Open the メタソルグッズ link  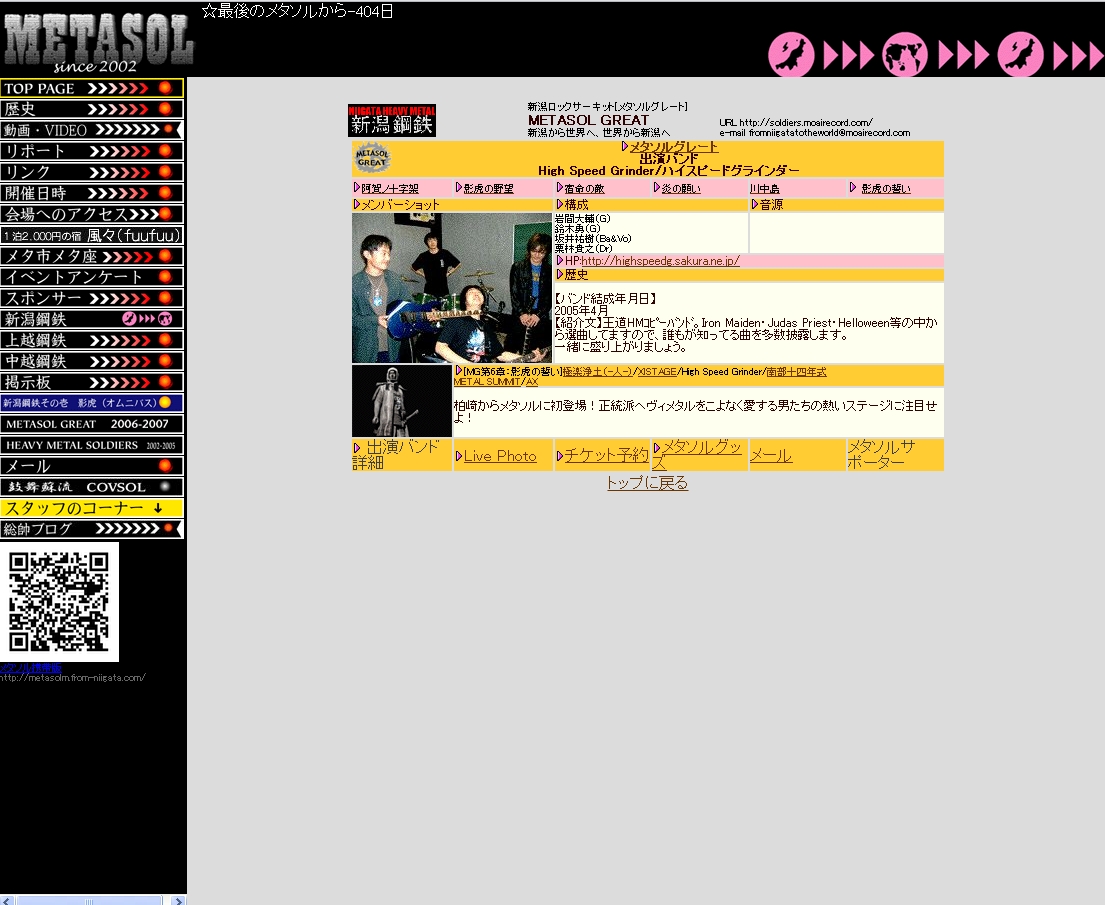pos(698,455)
